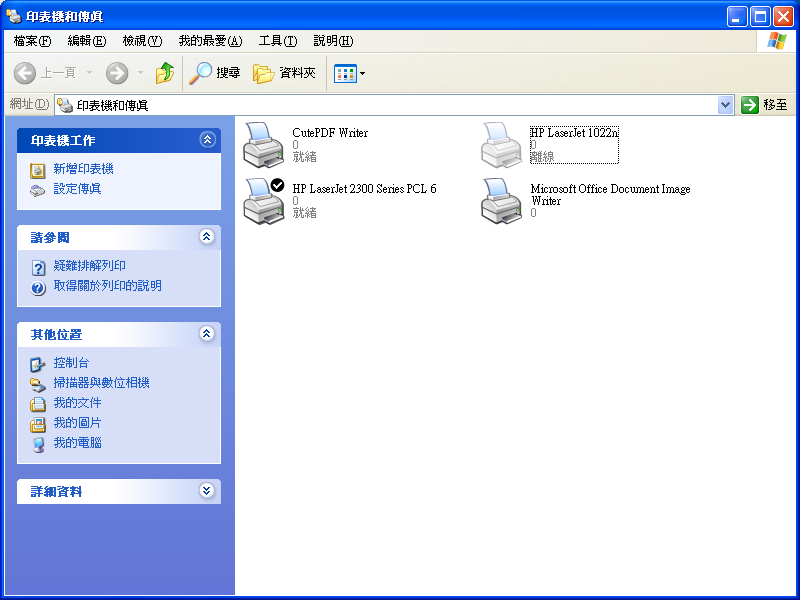The height and width of the screenshot is (600, 800).
Task: Click the 移至 go button
Action: [765, 105]
